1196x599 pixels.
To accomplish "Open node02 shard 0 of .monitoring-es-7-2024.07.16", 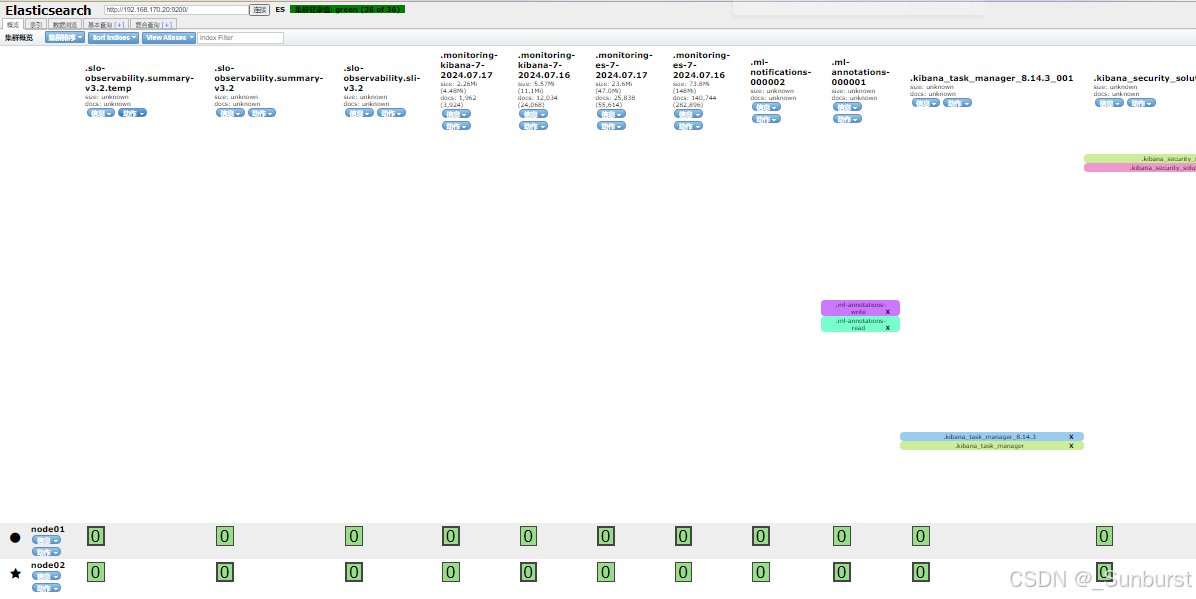I will (683, 572).
